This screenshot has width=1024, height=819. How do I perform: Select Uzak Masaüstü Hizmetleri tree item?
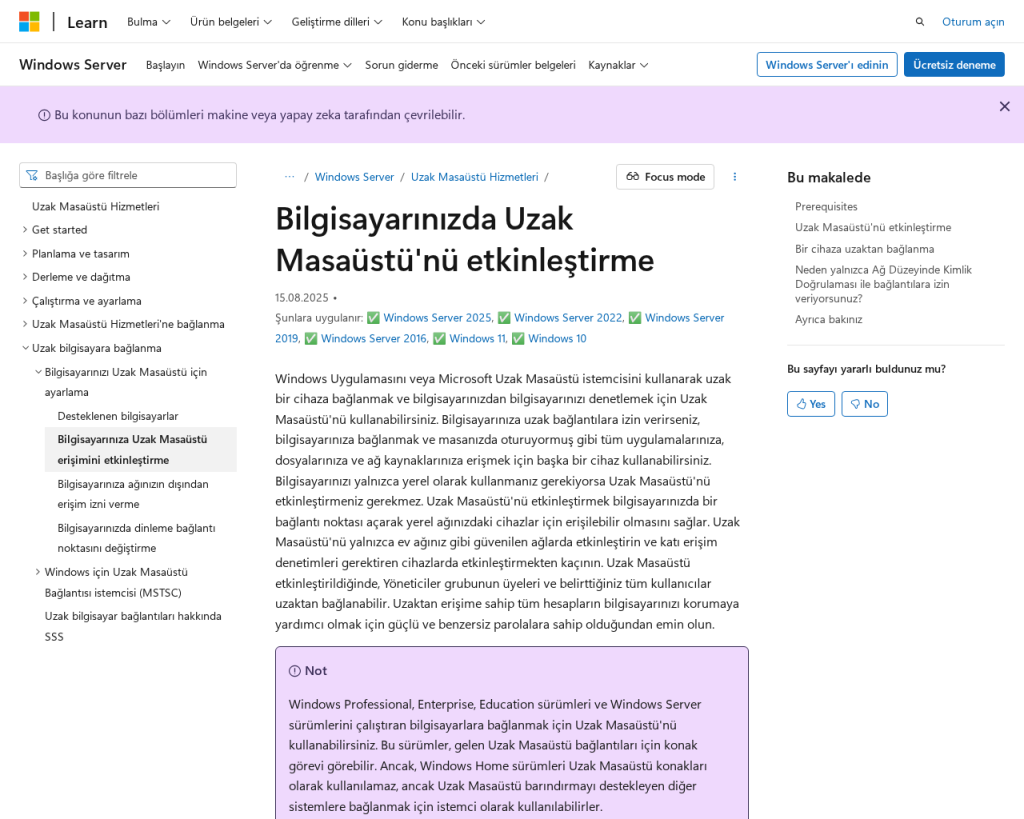pyautogui.click(x=95, y=206)
